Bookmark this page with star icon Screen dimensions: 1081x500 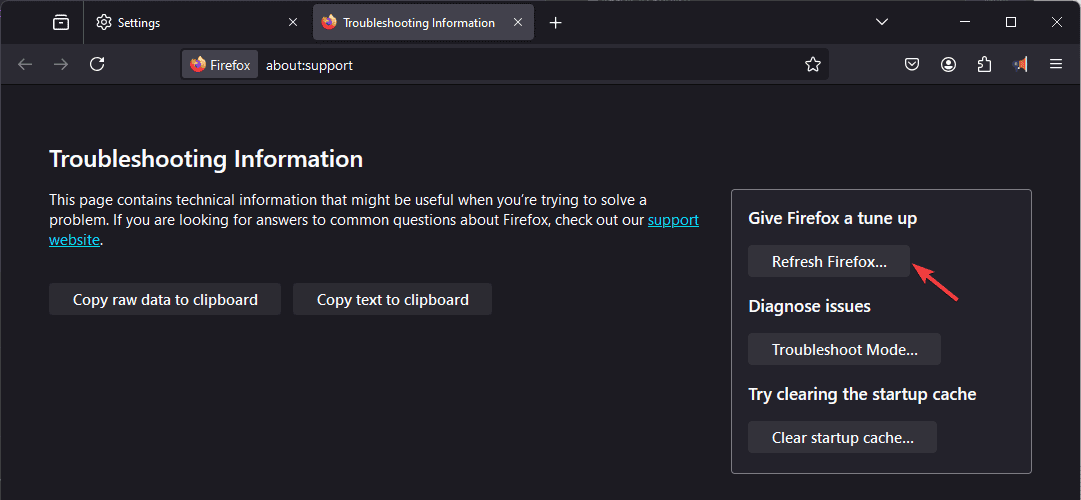[813, 65]
